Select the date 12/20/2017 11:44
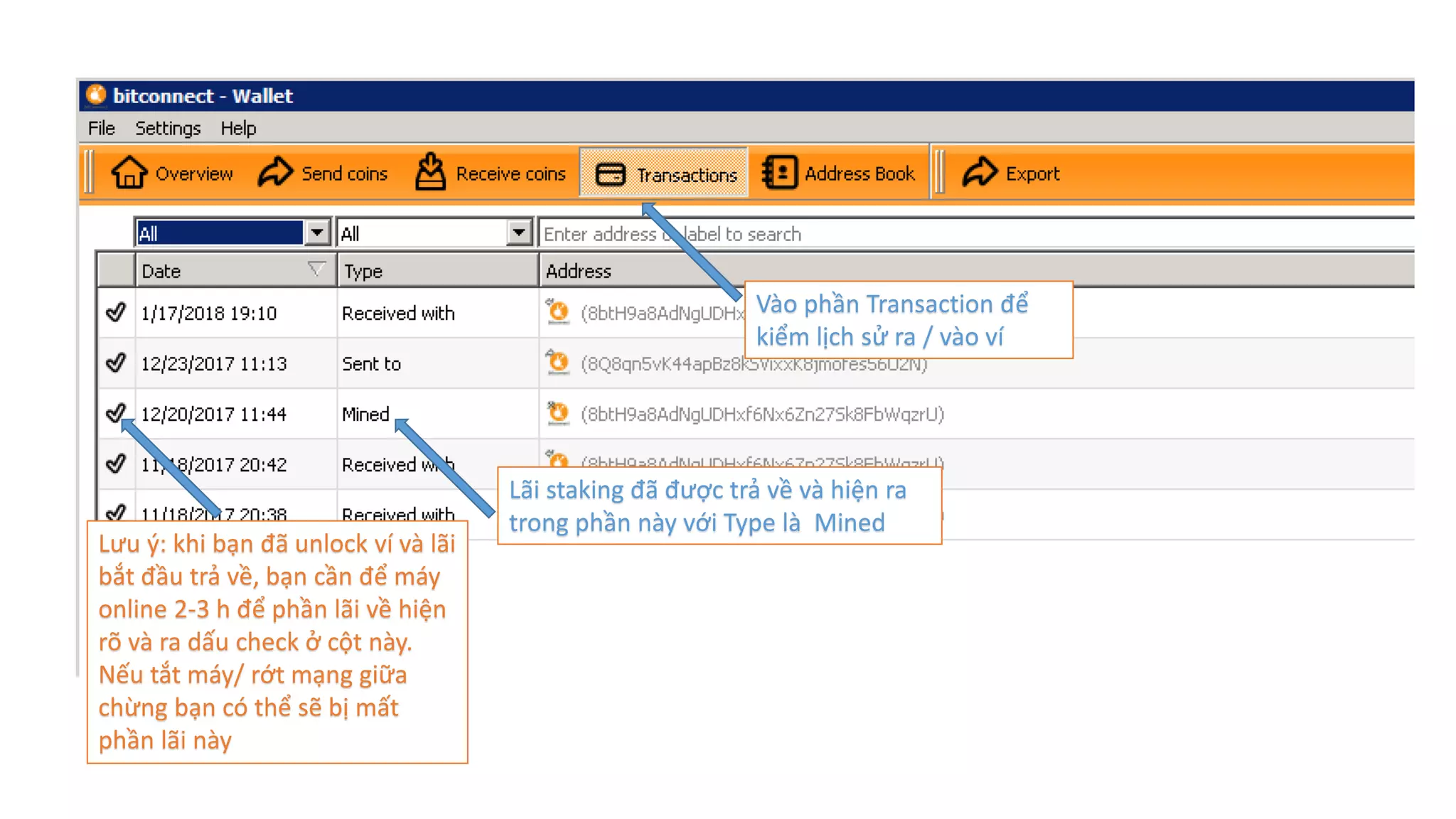Viewport: 1456px width, 819px height. (213, 414)
